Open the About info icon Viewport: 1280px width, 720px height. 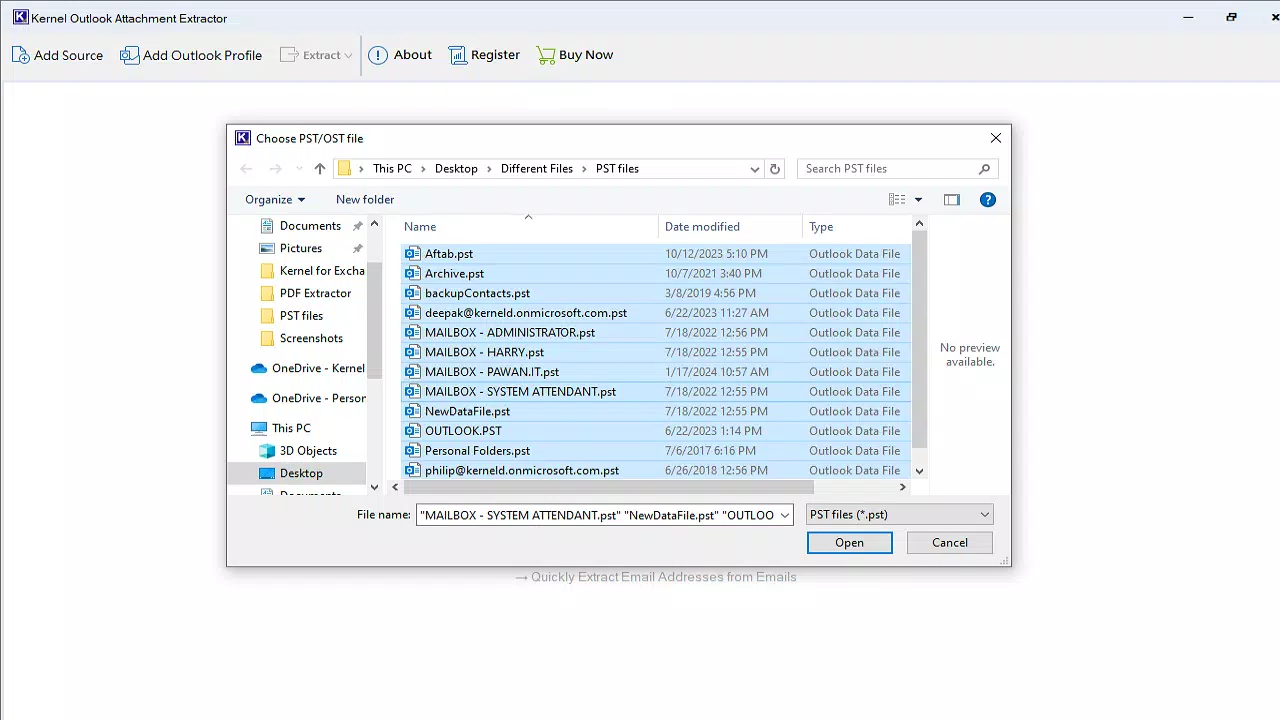click(378, 55)
